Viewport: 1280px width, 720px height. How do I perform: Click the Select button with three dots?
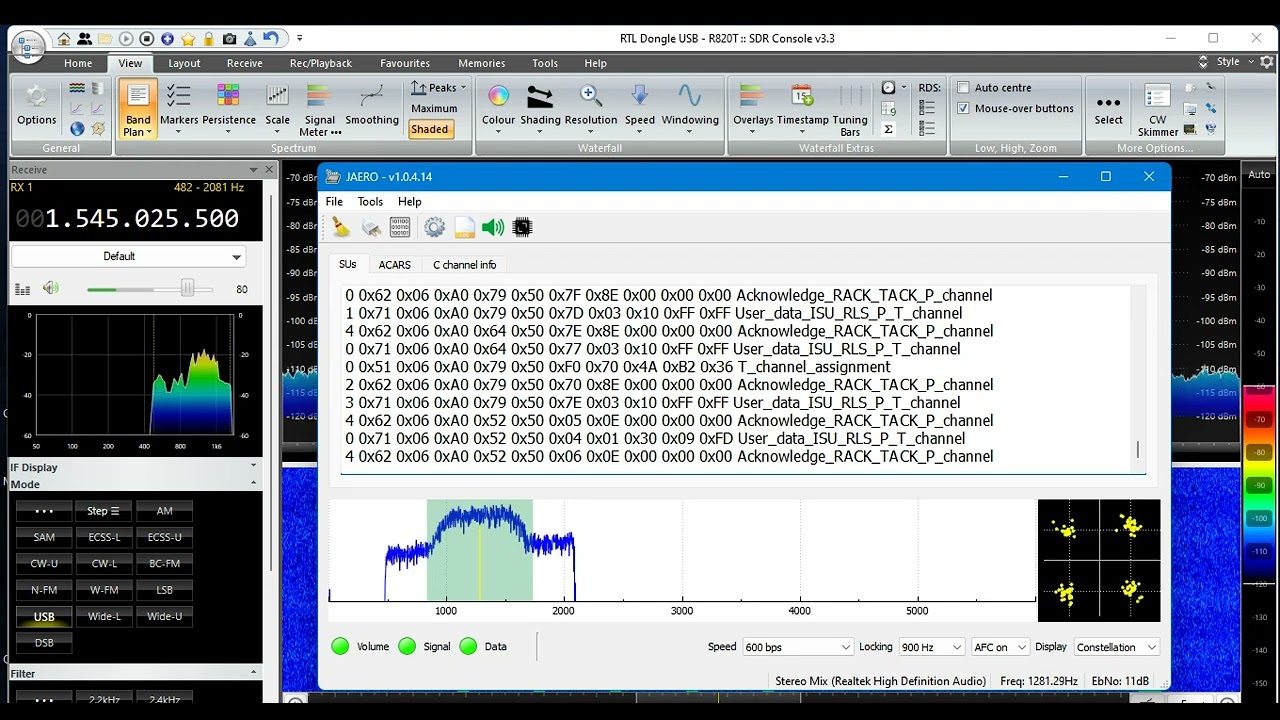pyautogui.click(x=1108, y=109)
